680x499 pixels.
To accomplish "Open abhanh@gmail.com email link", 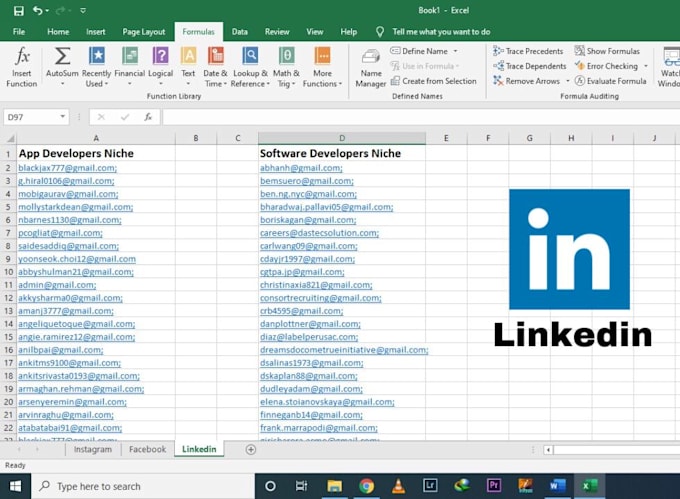I will (301, 168).
